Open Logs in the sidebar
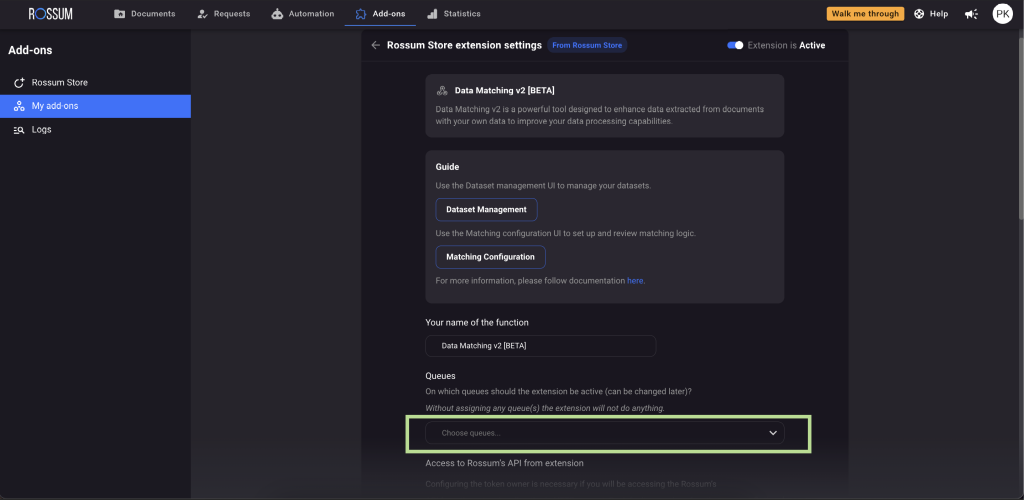Image resolution: width=1024 pixels, height=500 pixels. click(x=95, y=130)
